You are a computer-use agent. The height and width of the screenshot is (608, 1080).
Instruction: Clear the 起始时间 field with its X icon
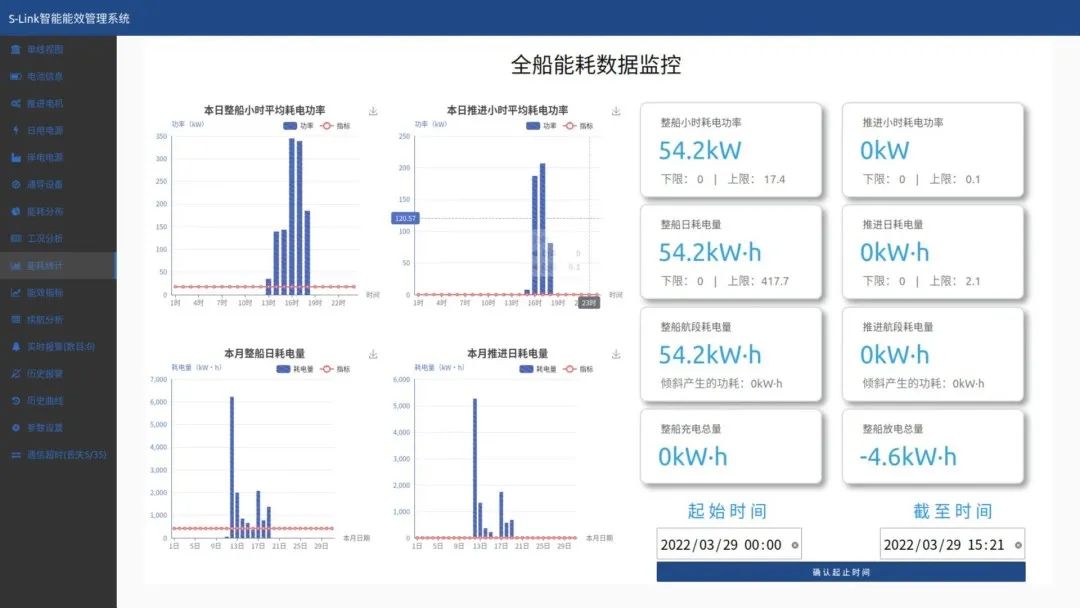click(795, 545)
